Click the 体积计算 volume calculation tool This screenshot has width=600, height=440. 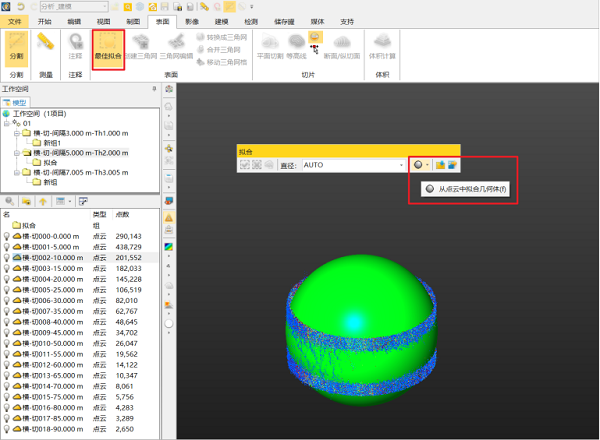point(382,47)
